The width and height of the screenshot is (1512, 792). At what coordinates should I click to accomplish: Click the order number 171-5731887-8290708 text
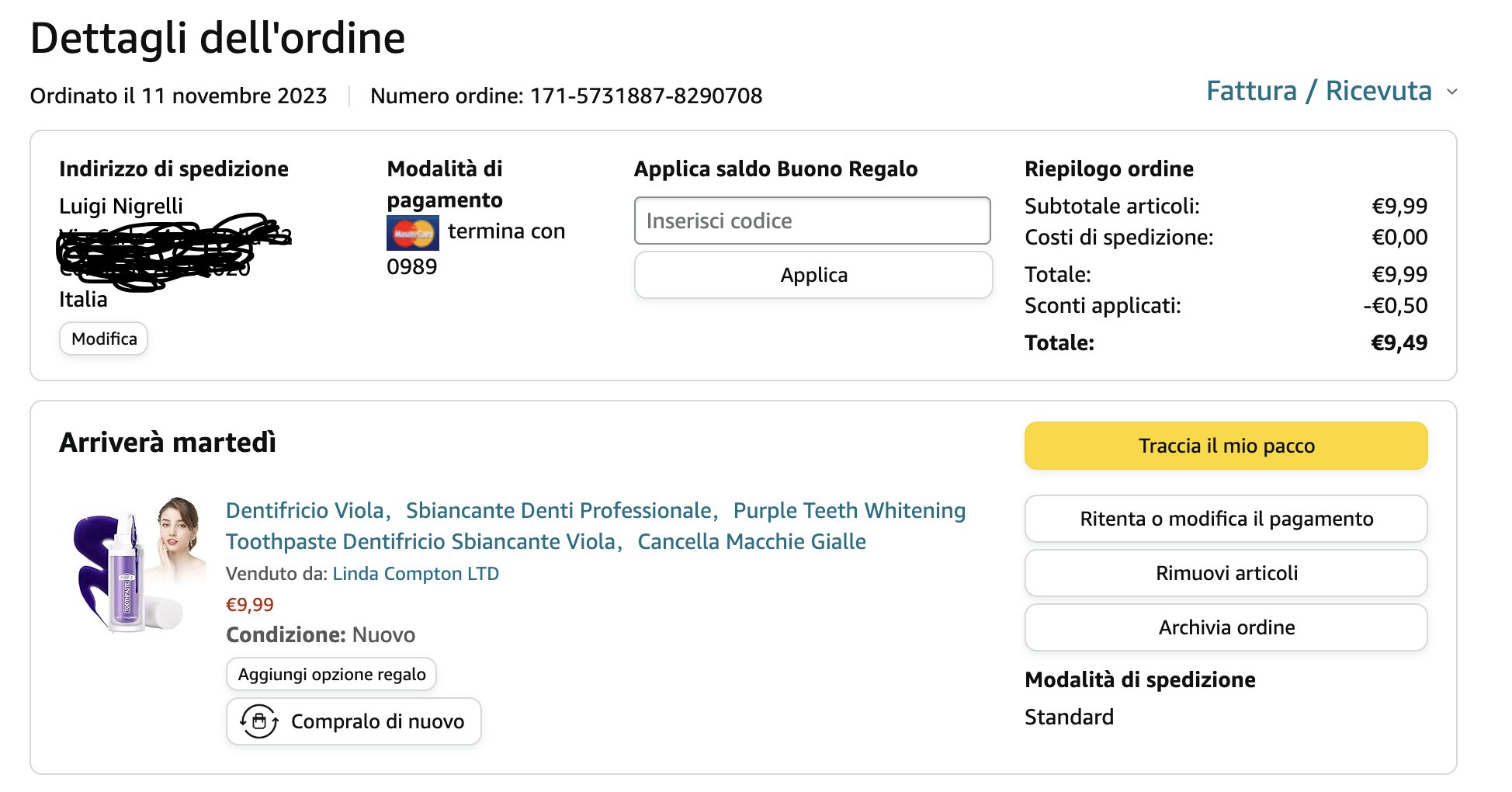coord(646,96)
